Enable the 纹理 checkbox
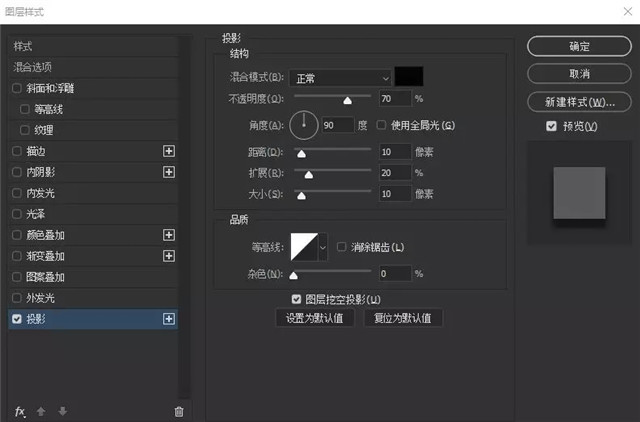This screenshot has width=640, height=422. [25, 130]
